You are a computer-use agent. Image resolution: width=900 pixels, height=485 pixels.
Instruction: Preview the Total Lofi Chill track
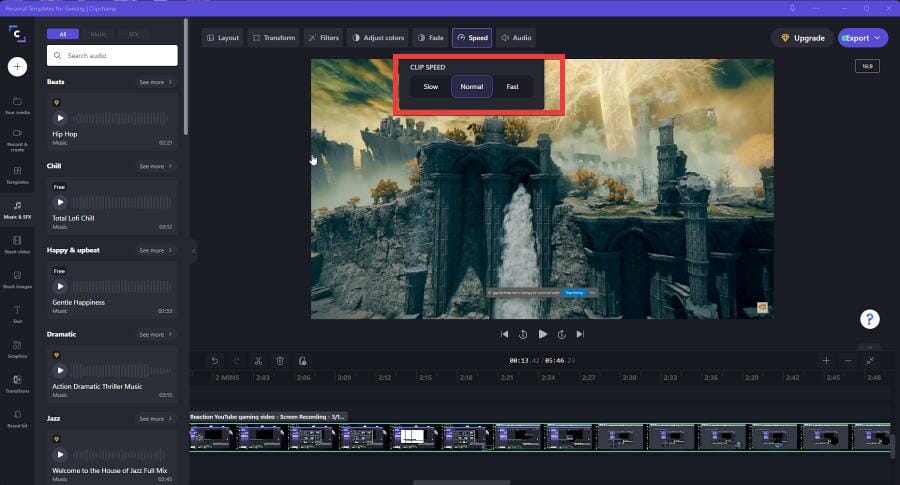60,202
